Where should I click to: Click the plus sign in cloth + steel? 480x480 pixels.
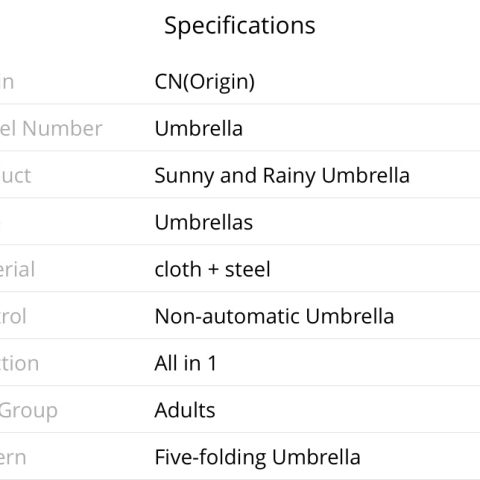click(213, 270)
